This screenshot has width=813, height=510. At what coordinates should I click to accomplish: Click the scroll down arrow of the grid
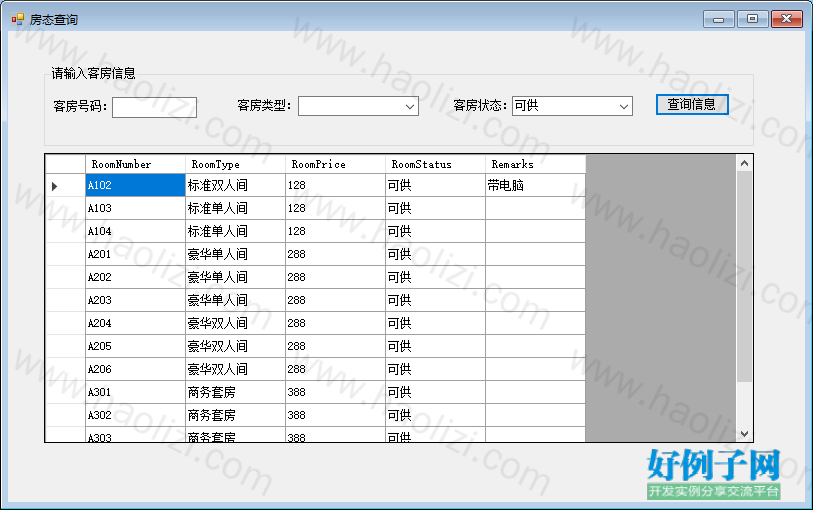coord(745,433)
